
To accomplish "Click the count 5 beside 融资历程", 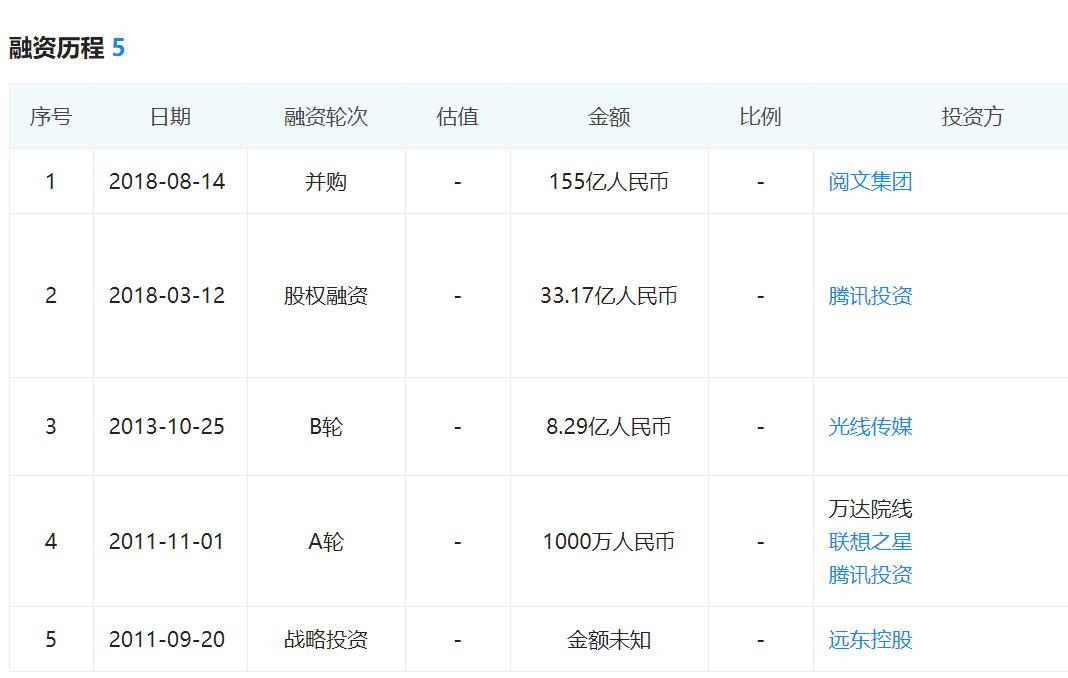I will [x=119, y=48].
